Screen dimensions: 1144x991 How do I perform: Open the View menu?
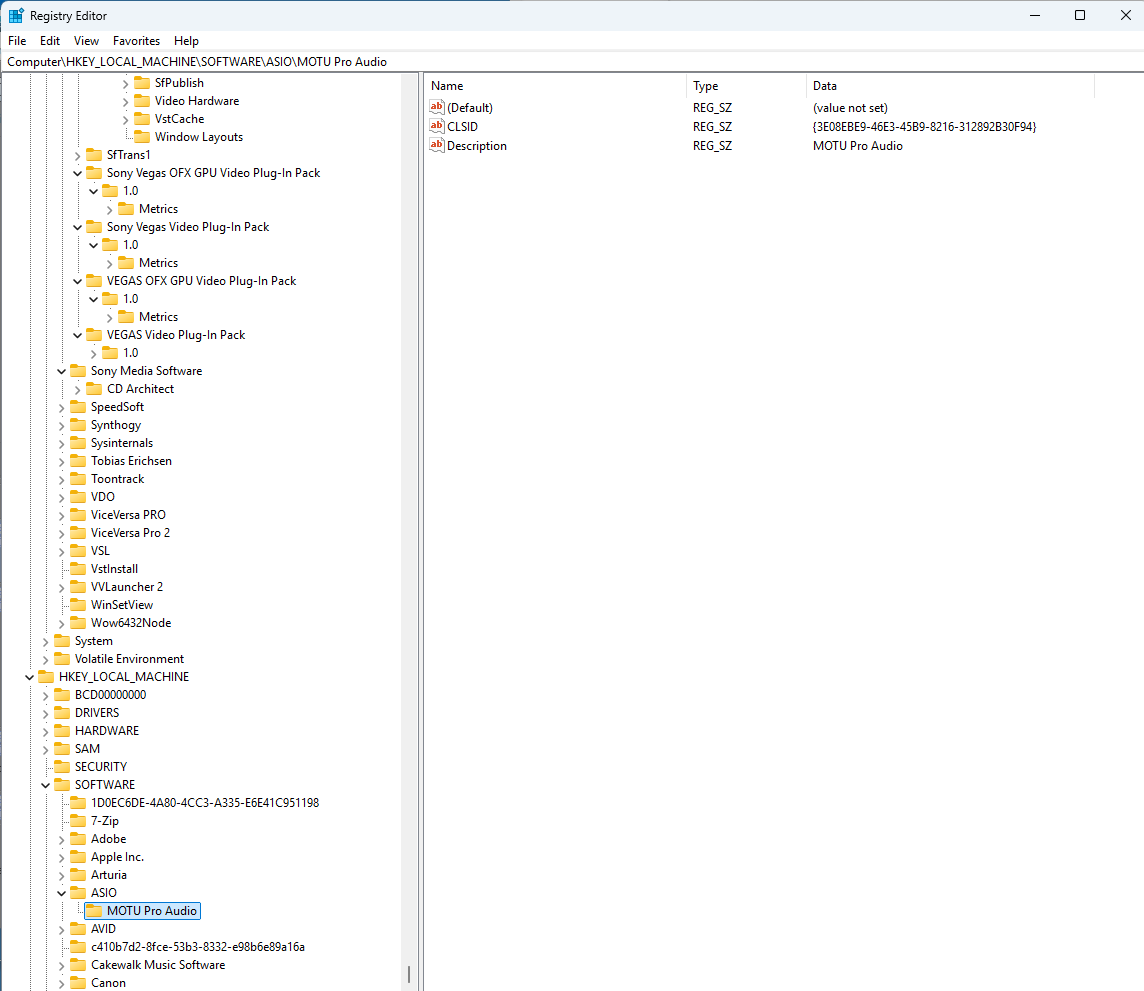pyautogui.click(x=86, y=41)
